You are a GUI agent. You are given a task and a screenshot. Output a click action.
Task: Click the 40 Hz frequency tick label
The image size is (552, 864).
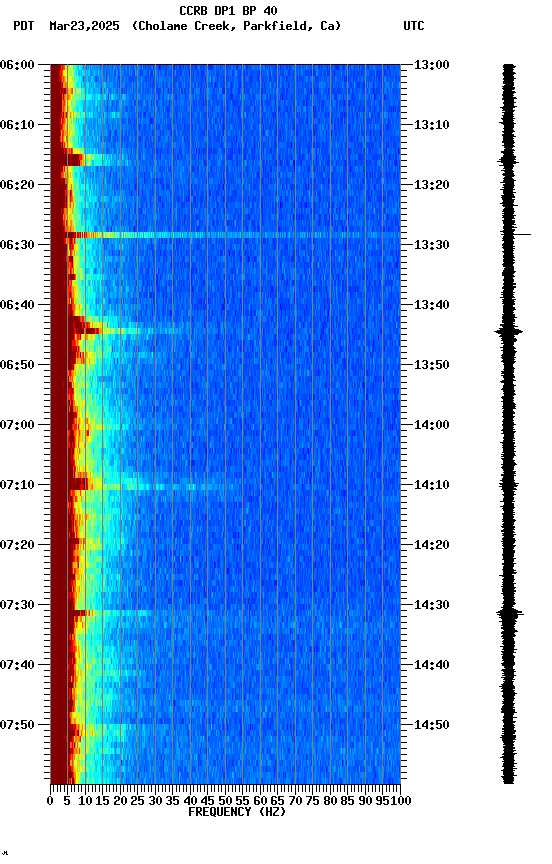[190, 801]
